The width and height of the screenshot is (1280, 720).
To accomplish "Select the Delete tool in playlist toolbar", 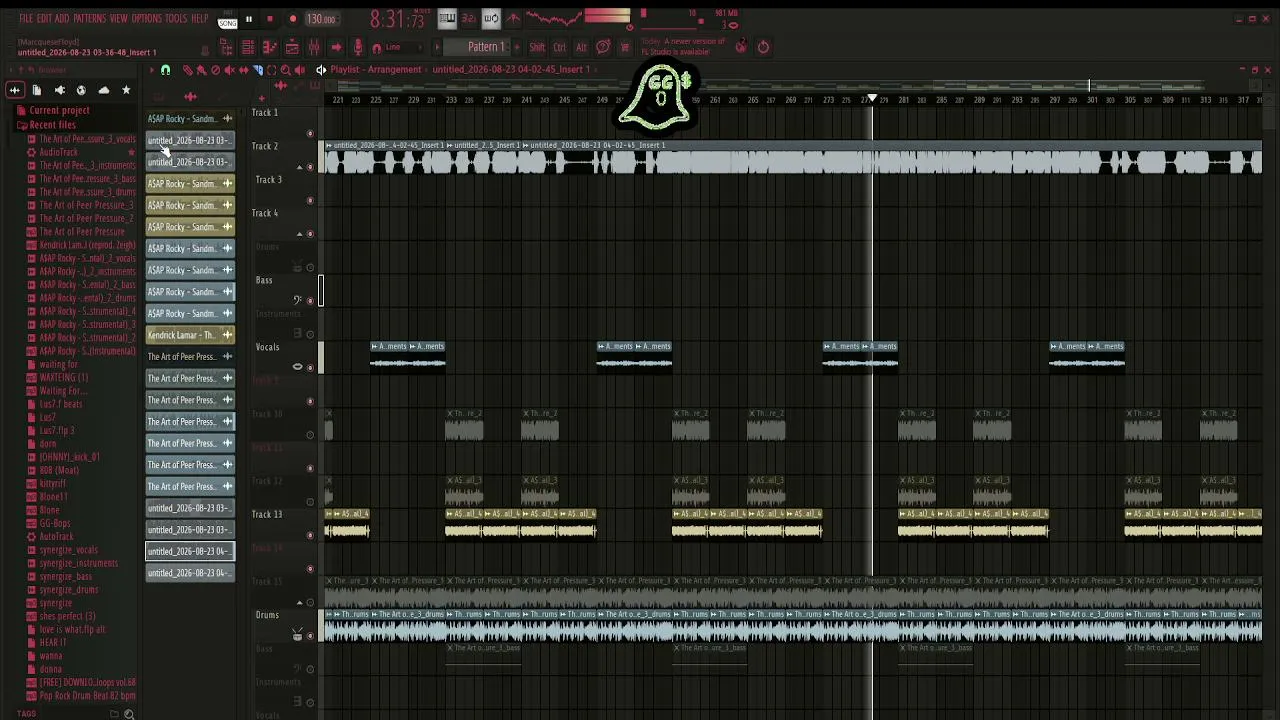I will pos(215,69).
